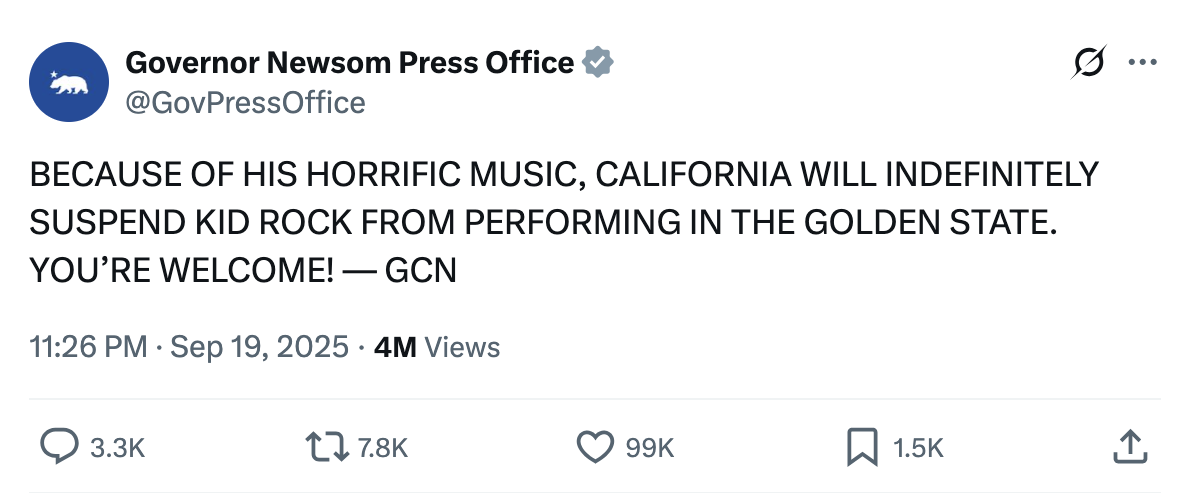The height and width of the screenshot is (493, 1182).
Task: Click the 3.3K replies count
Action: tap(118, 449)
